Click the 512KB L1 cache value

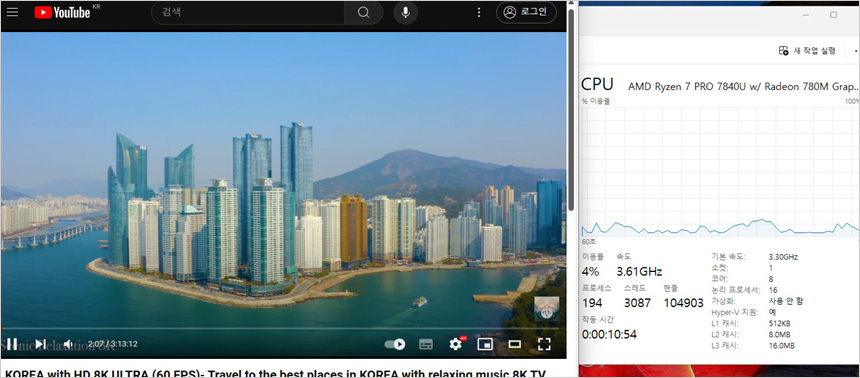(x=780, y=323)
